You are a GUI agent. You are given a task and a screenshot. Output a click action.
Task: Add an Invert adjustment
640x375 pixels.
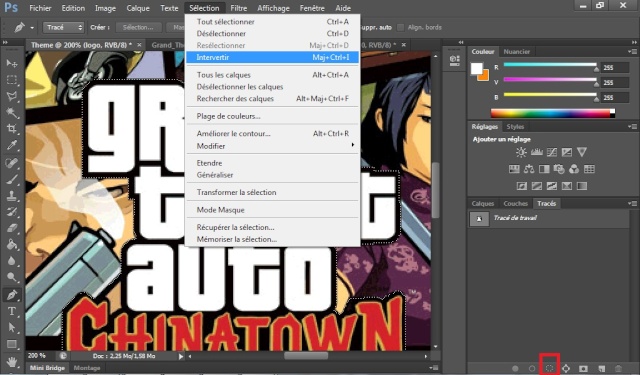click(522, 186)
